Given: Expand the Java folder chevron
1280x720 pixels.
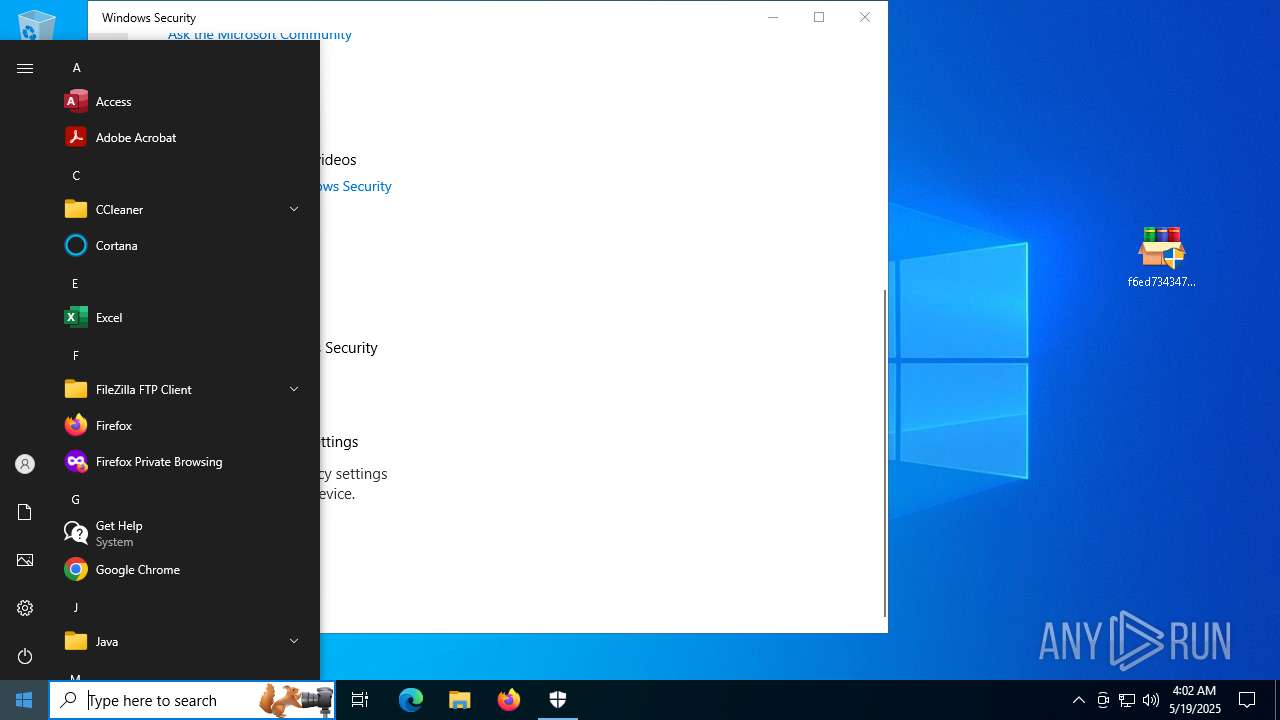Looking at the screenshot, I should pyautogui.click(x=294, y=641).
